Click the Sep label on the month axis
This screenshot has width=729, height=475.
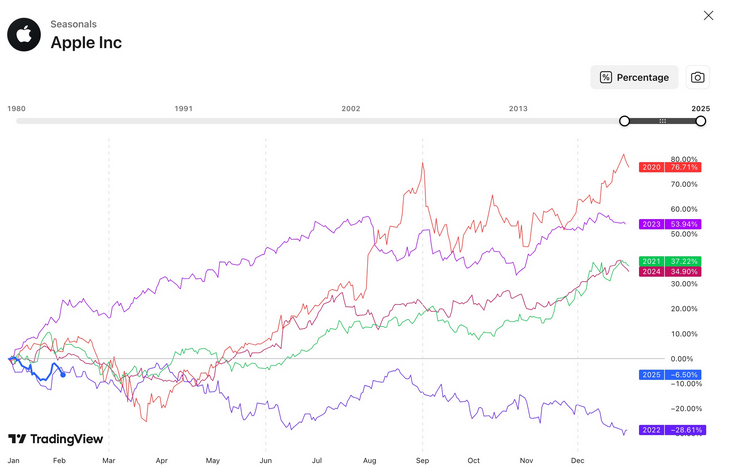click(x=421, y=461)
